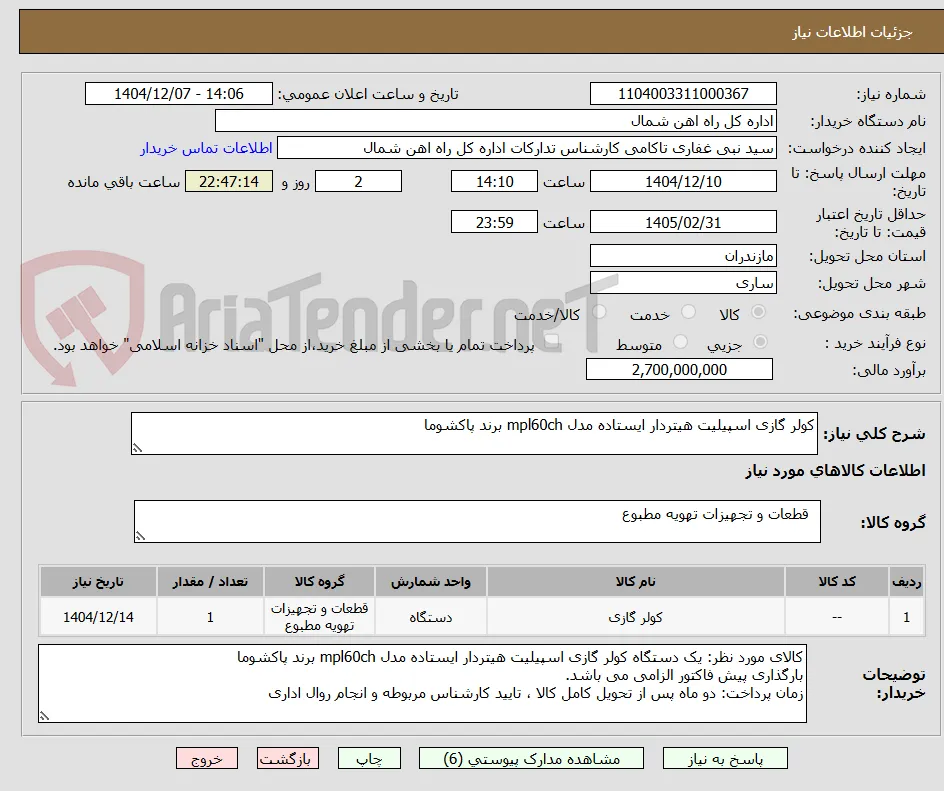
Task: Click the برآورد مالی field 2,700,000,000
Action: coord(679,369)
